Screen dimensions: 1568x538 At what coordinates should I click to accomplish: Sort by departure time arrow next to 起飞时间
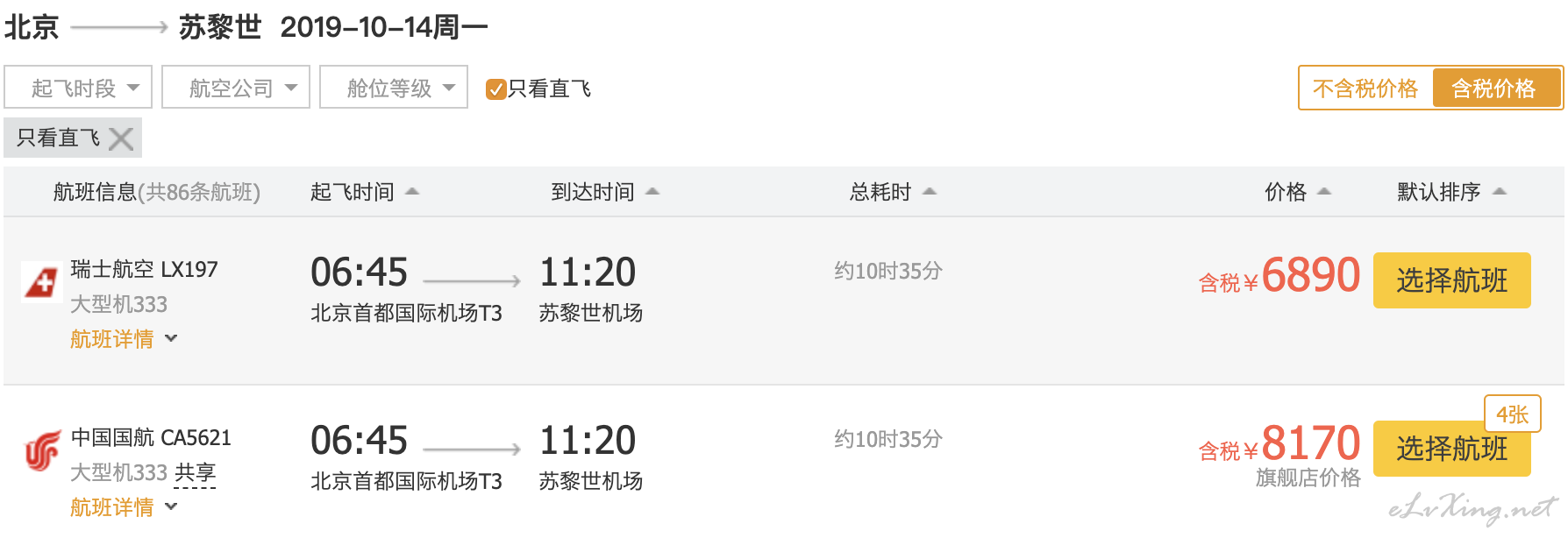pyautogui.click(x=412, y=191)
